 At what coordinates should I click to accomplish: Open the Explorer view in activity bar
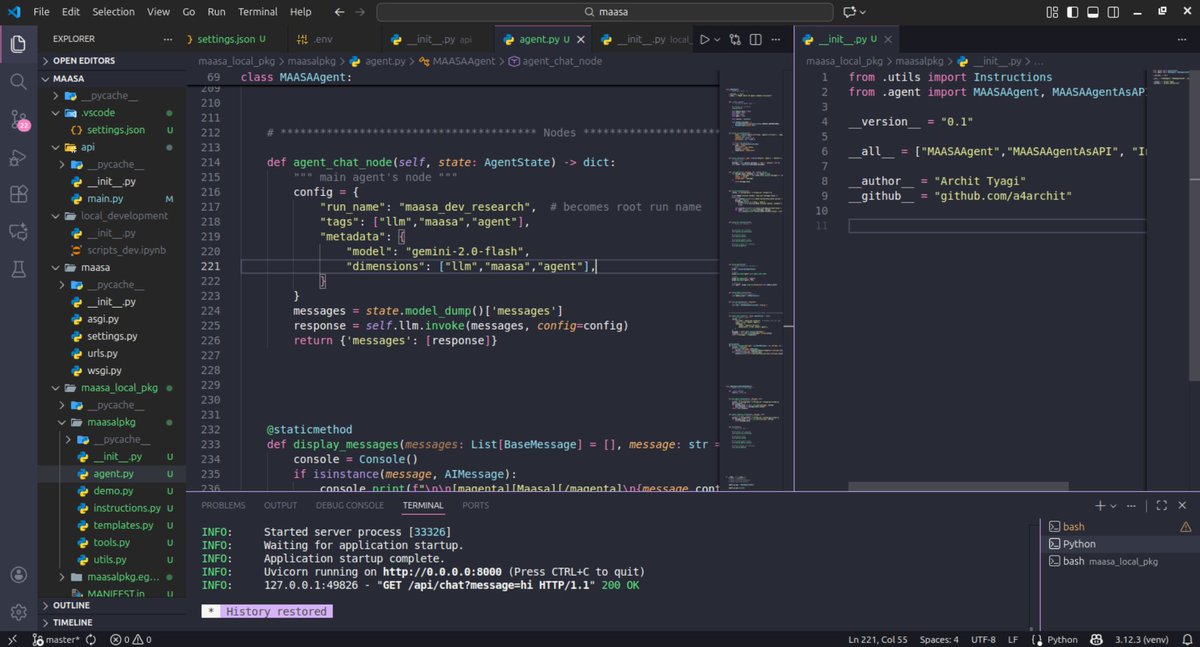click(18, 44)
